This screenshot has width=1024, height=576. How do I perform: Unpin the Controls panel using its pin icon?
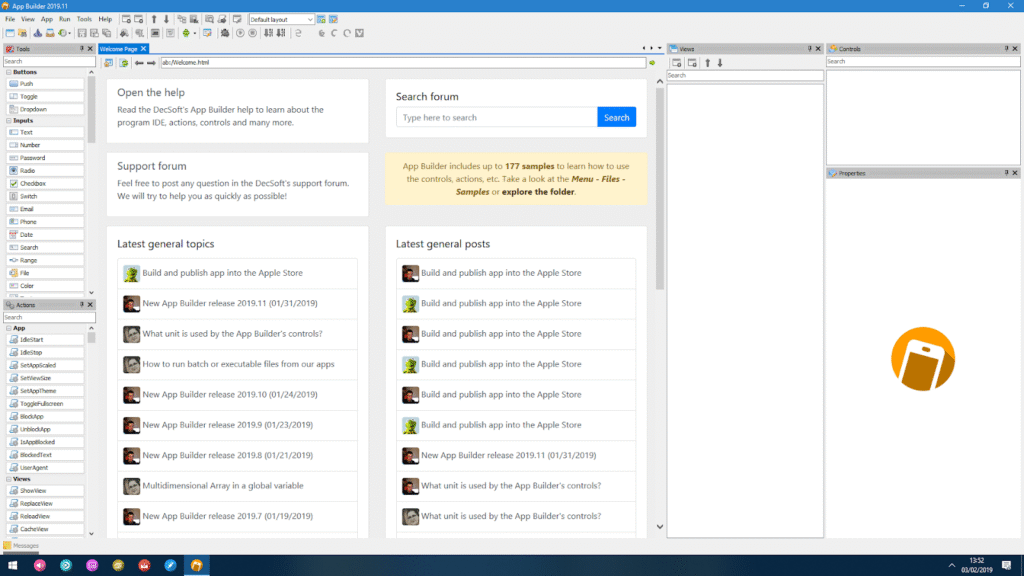click(1005, 48)
